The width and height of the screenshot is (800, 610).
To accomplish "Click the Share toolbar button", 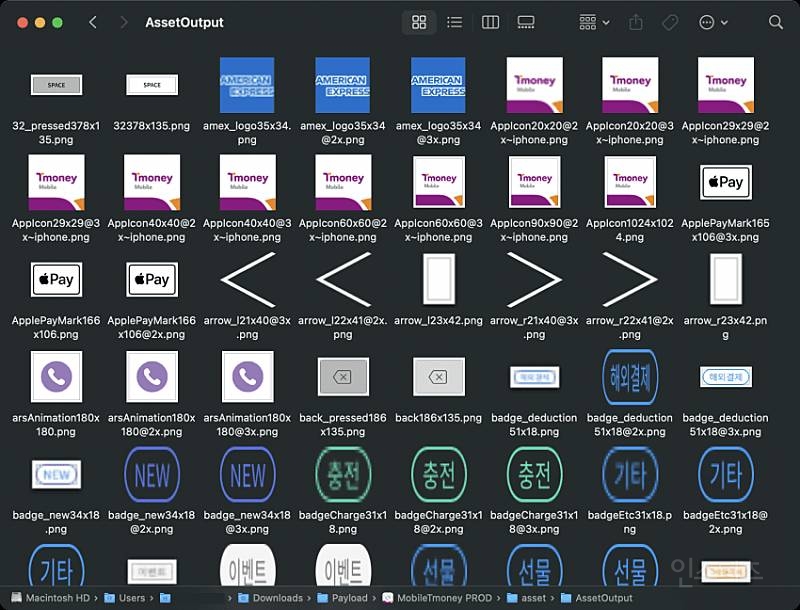I will pos(636,22).
